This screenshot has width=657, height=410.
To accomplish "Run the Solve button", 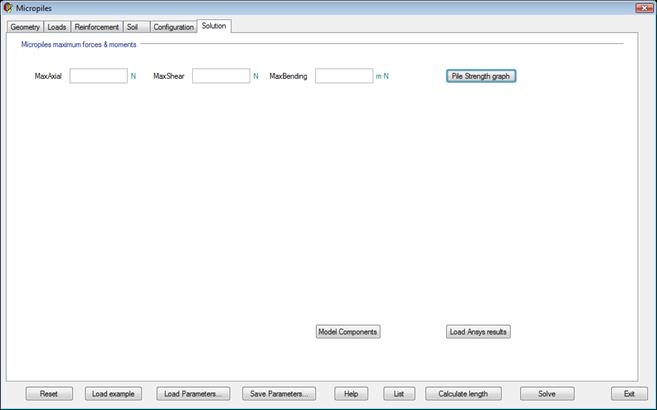I will click(547, 394).
